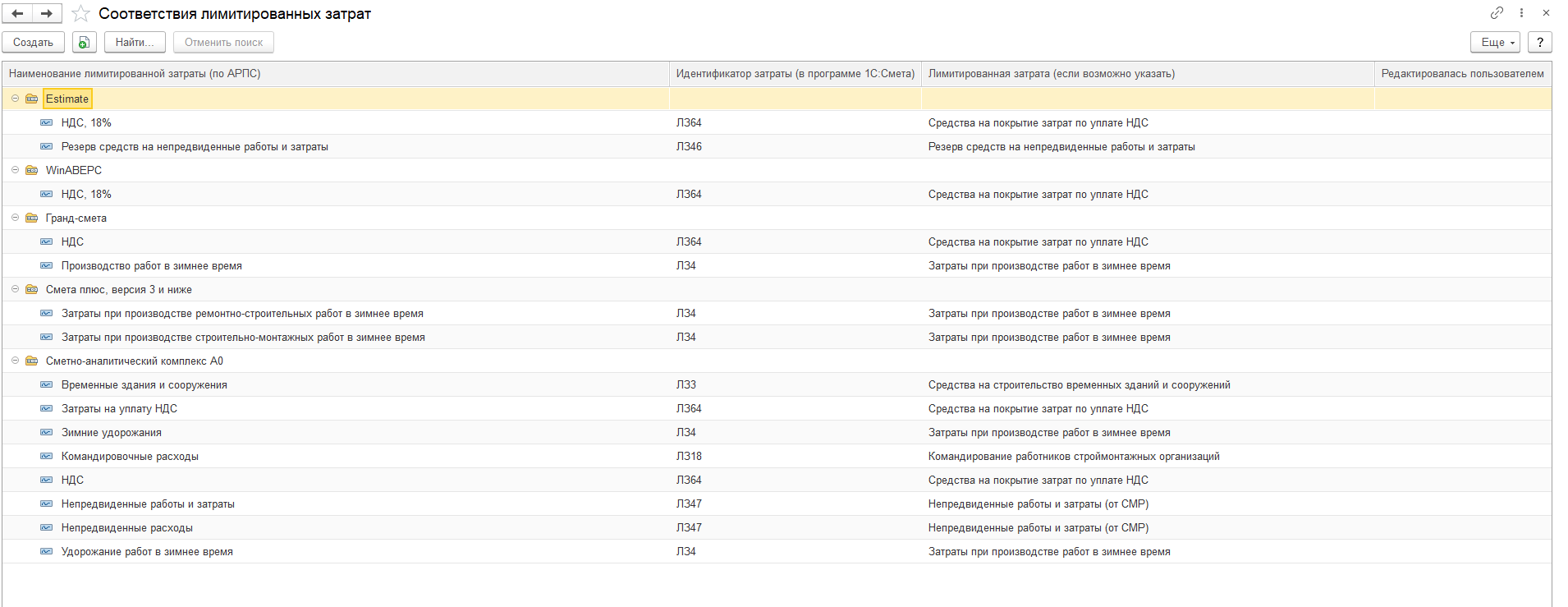Close the form with the X button
Viewport: 1568px width, 607px height.
click(1546, 13)
